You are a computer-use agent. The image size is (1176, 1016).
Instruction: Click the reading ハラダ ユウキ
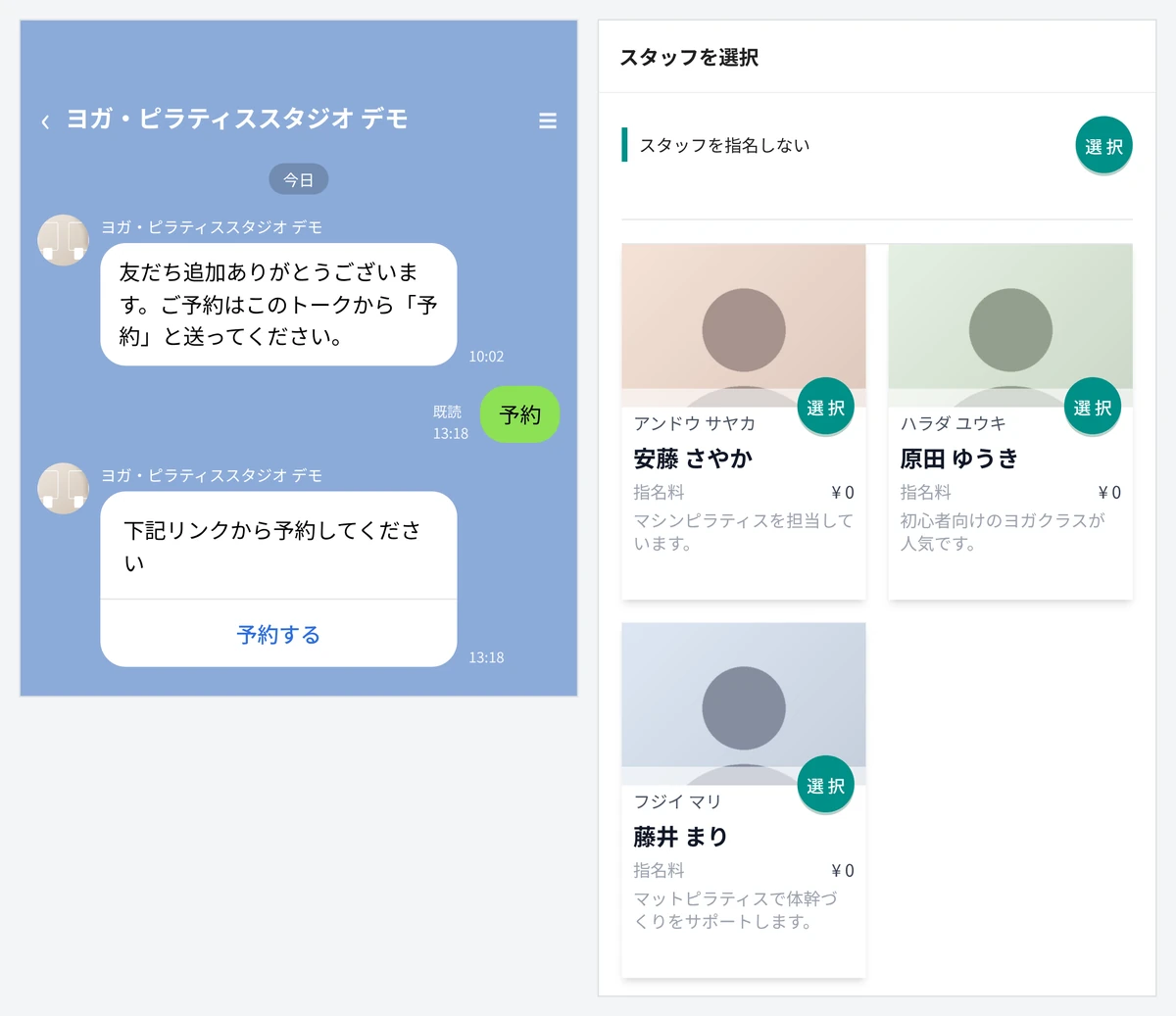[953, 423]
